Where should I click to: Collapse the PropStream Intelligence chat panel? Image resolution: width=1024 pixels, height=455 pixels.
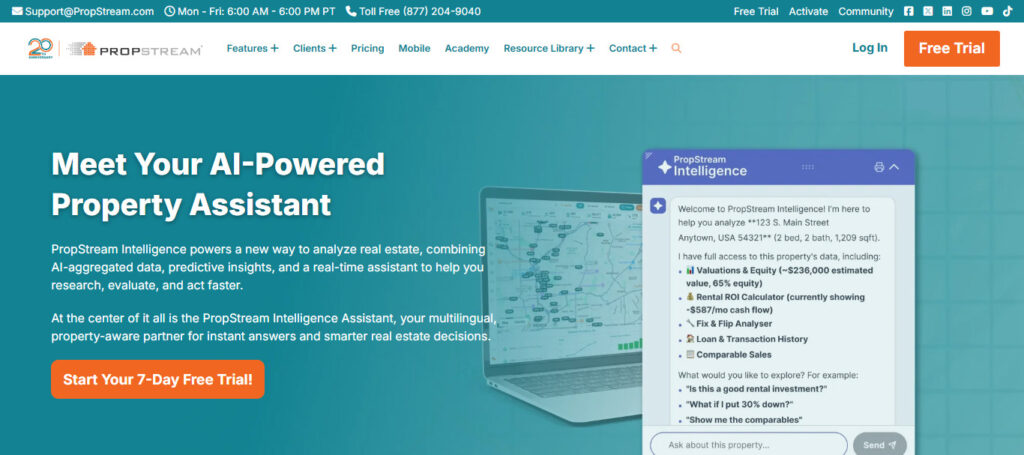tap(895, 167)
